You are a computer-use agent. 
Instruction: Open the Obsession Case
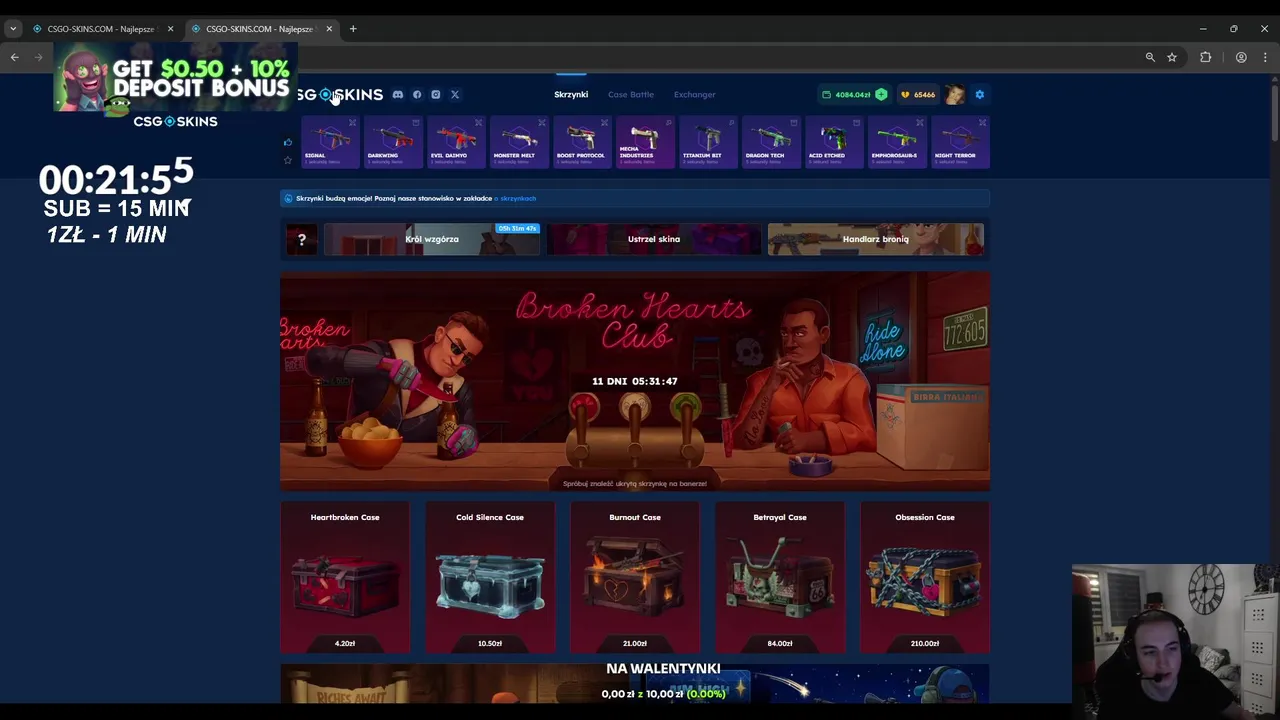point(925,578)
